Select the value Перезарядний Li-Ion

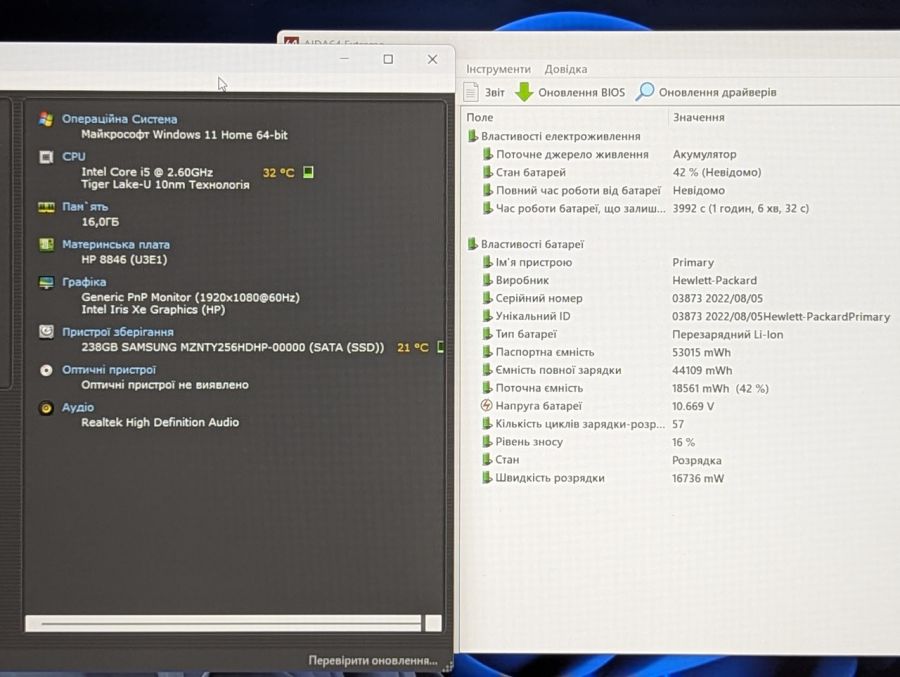[727, 334]
